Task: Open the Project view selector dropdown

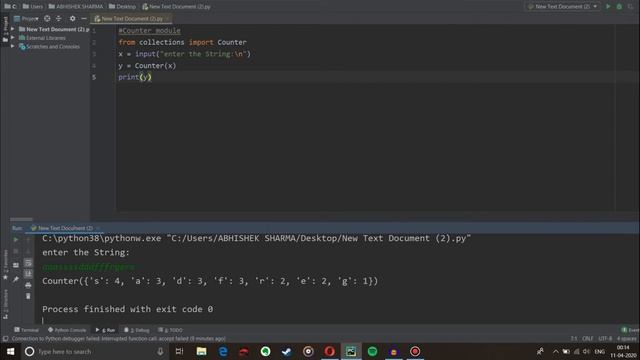Action: point(27,18)
